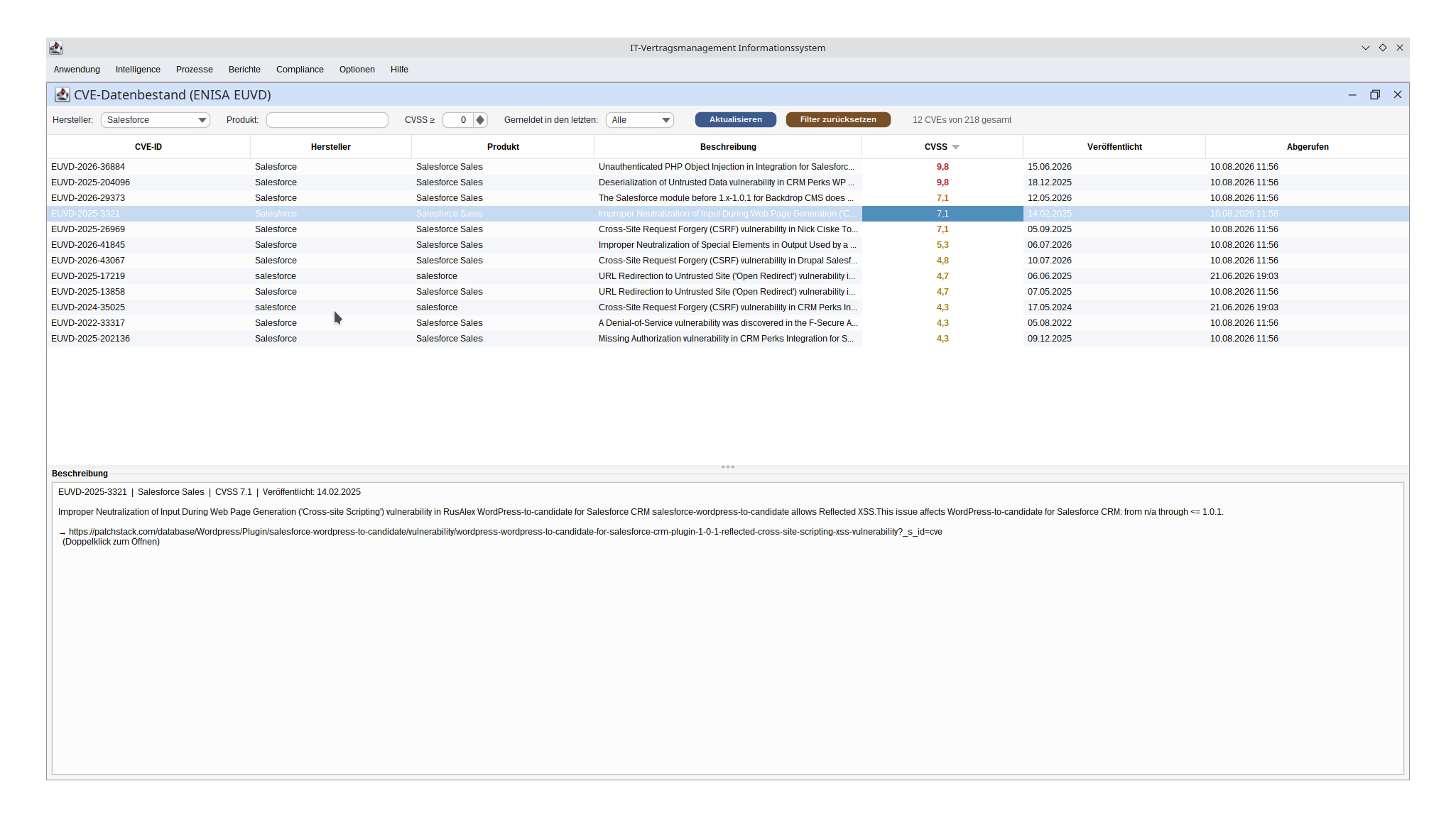Screen dimensions: 1456x835
Task: Click the application icon in the title bar
Action: [56, 48]
